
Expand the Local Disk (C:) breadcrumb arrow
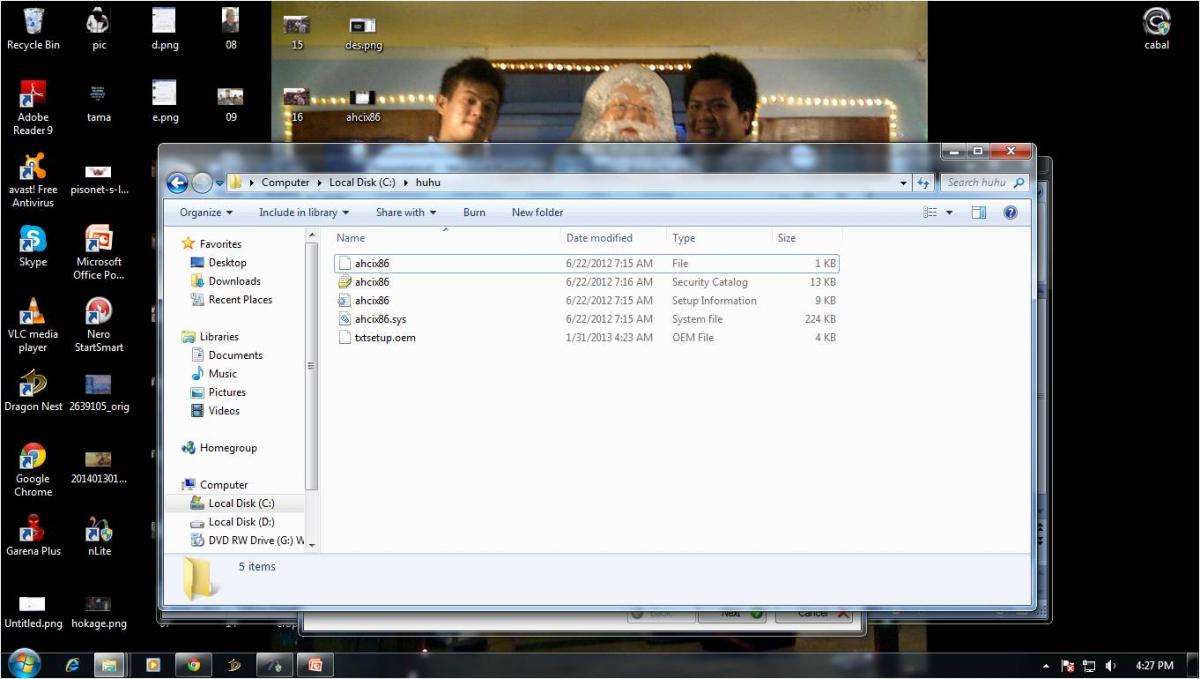coord(406,183)
